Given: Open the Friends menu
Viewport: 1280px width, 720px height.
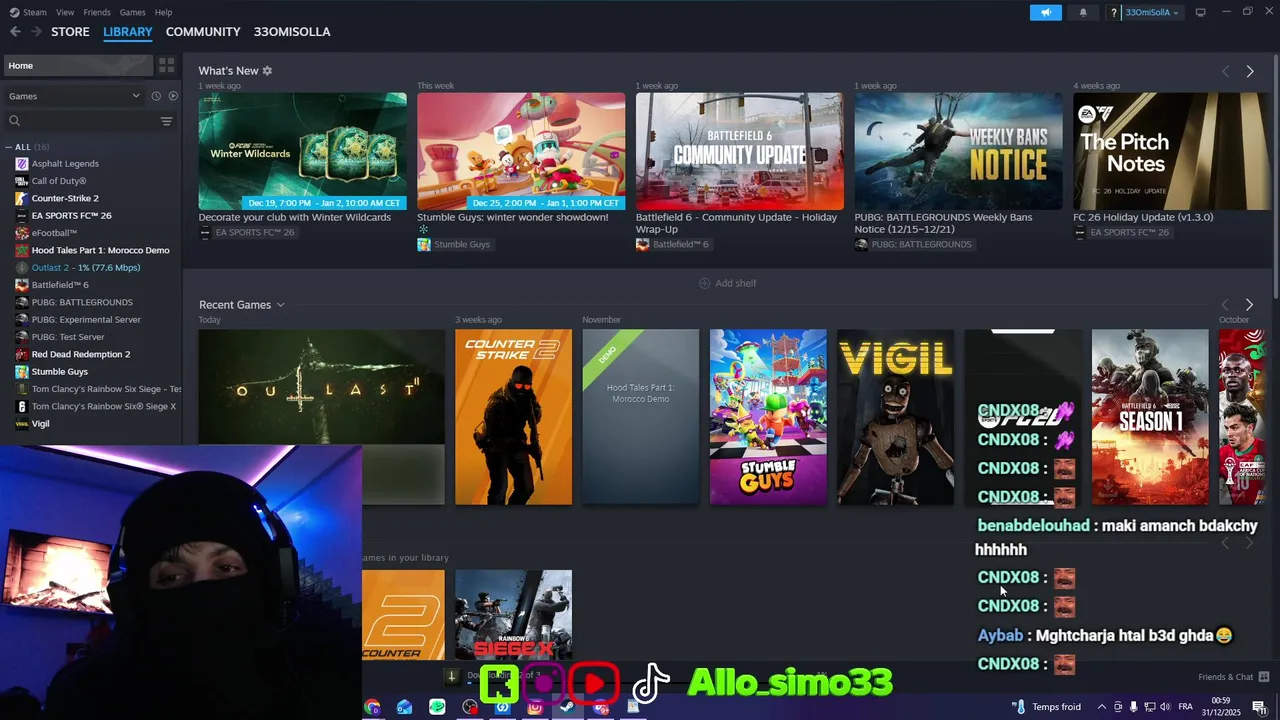Looking at the screenshot, I should (x=97, y=12).
